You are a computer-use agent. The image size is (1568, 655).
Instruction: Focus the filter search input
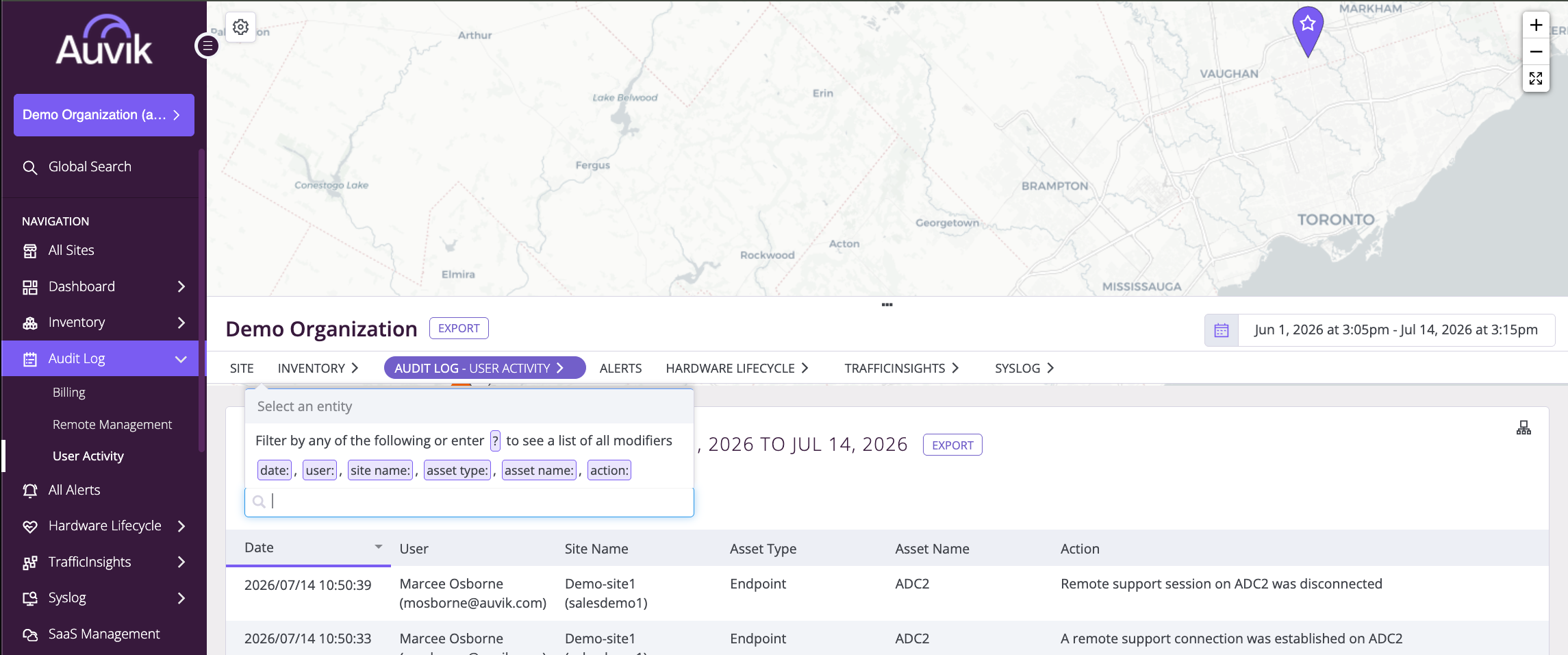(469, 502)
